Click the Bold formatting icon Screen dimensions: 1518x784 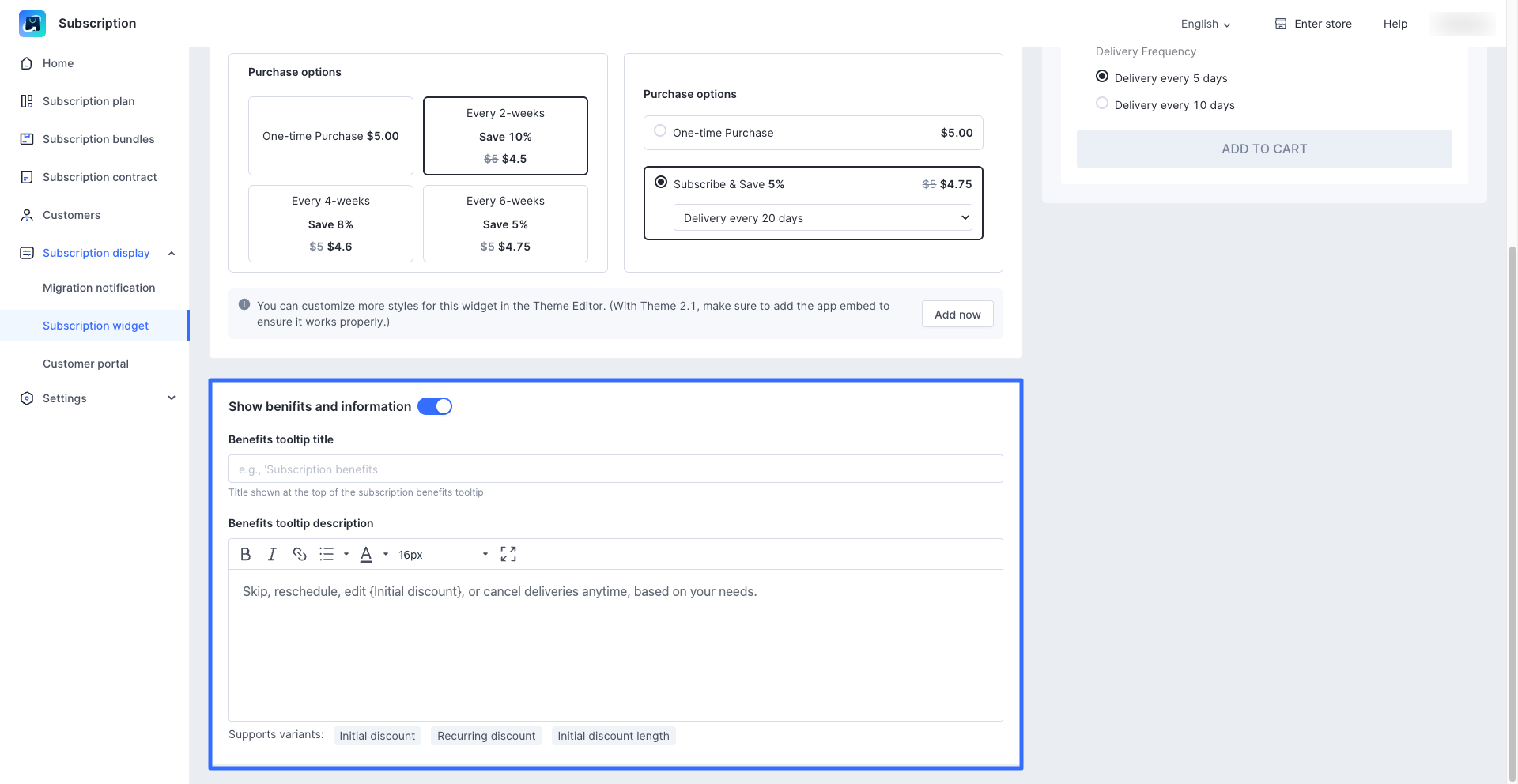[246, 555]
